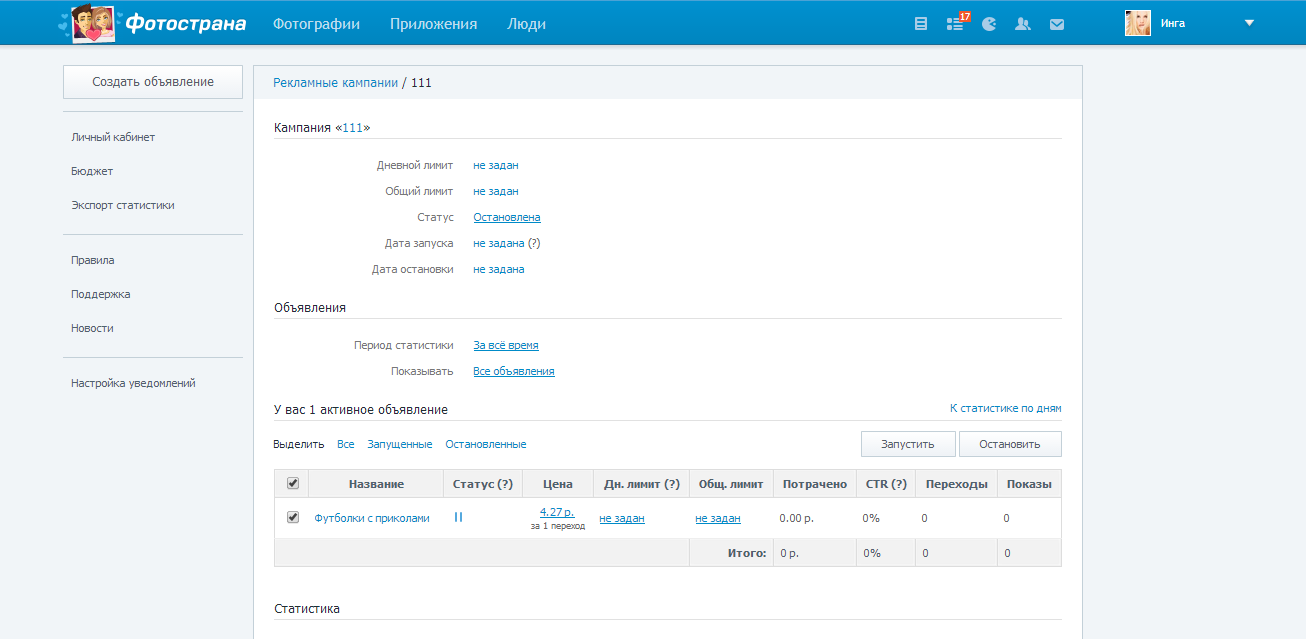Toggle the select-all checkbox in table header

pyautogui.click(x=293, y=483)
